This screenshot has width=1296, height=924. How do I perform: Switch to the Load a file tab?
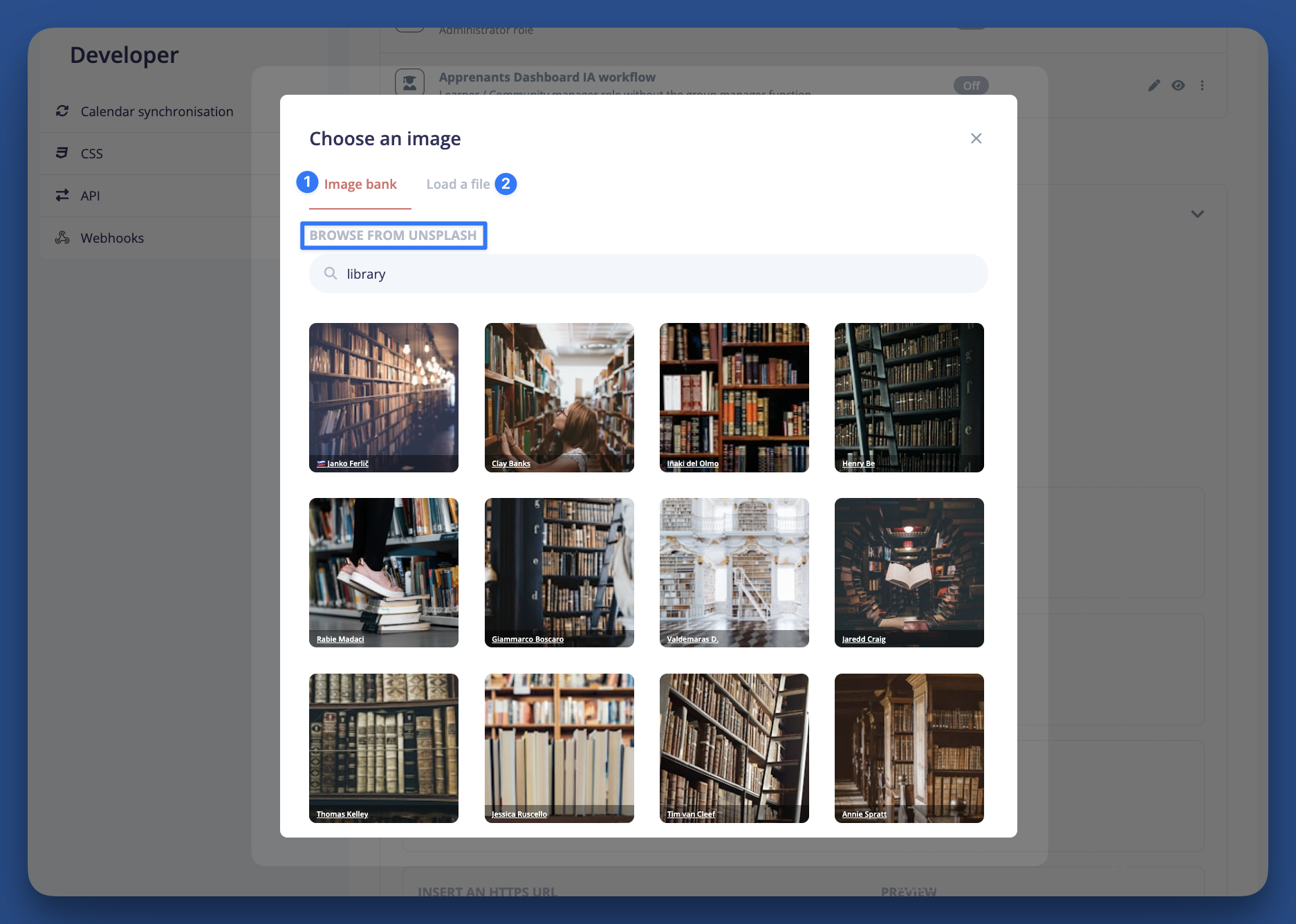point(458,184)
